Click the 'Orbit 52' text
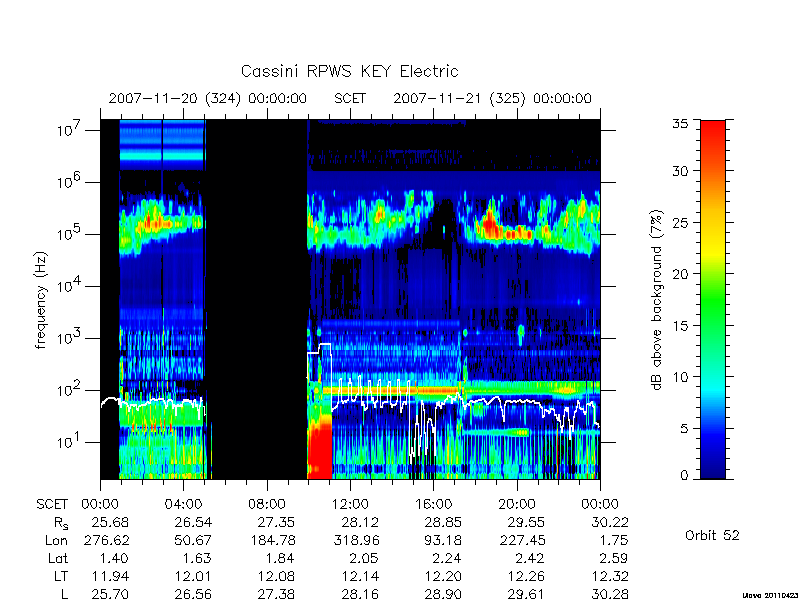The image size is (800, 600). (x=712, y=536)
